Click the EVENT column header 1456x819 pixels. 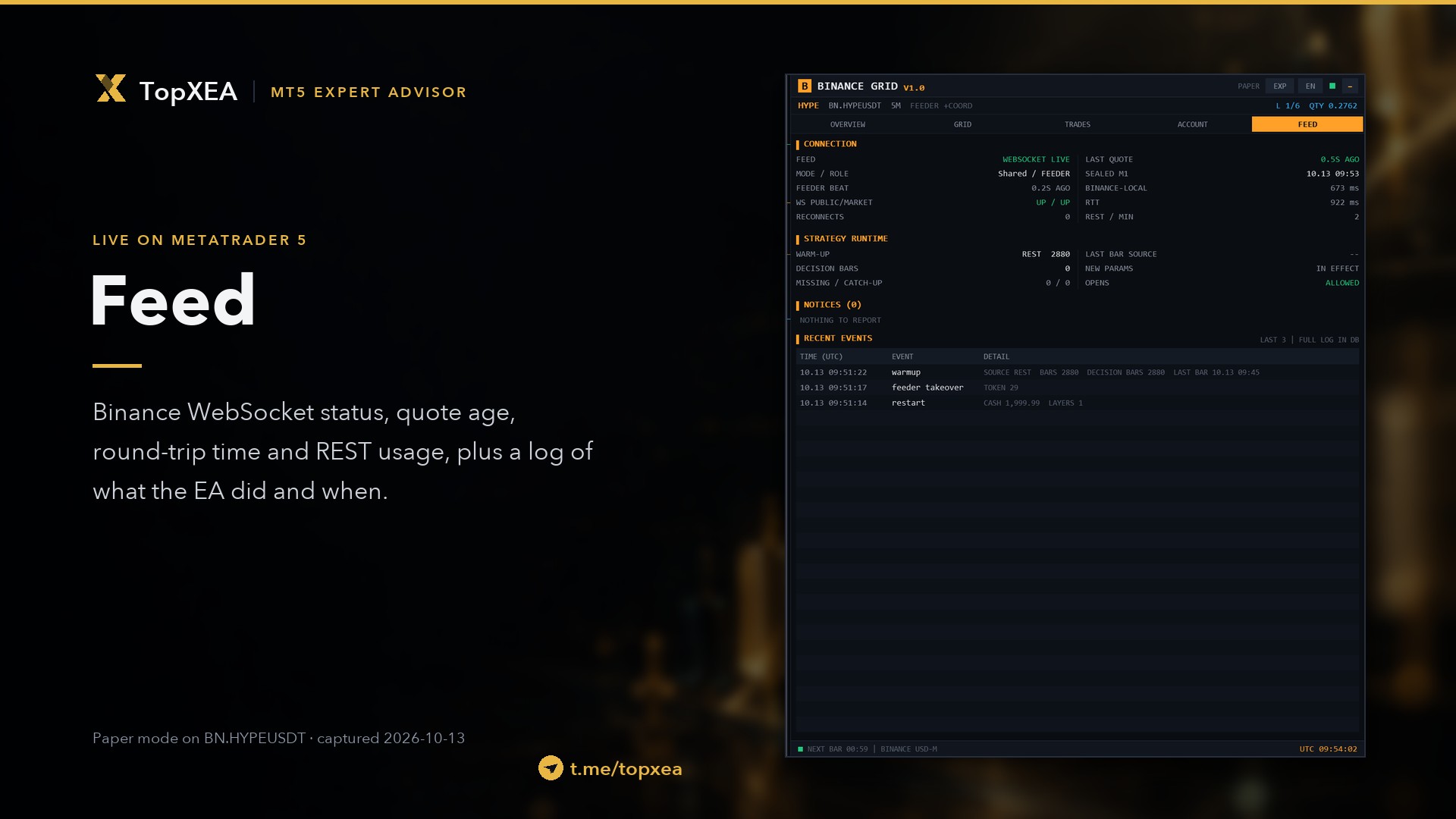(x=902, y=356)
